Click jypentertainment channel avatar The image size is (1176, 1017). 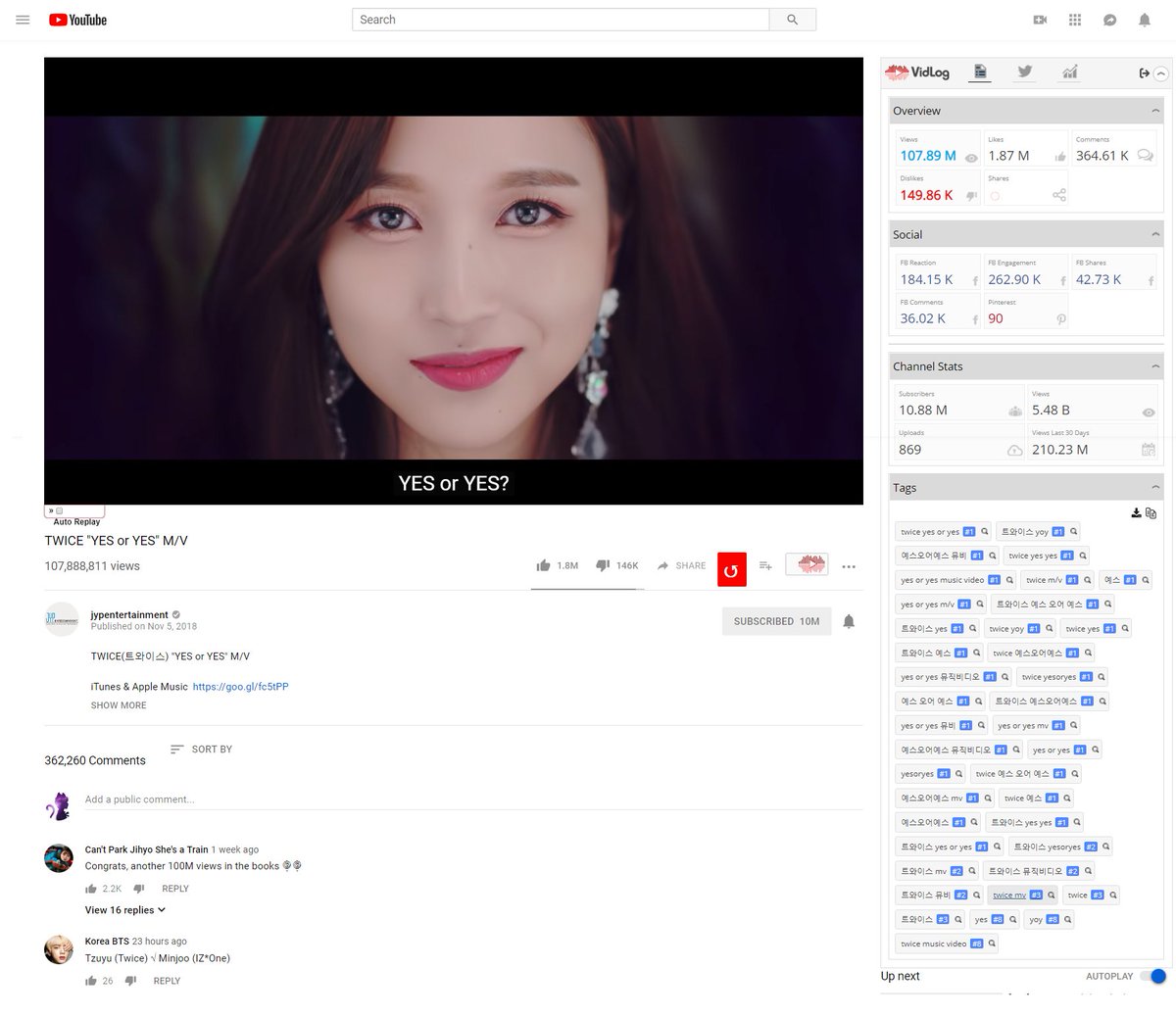pyautogui.click(x=62, y=619)
